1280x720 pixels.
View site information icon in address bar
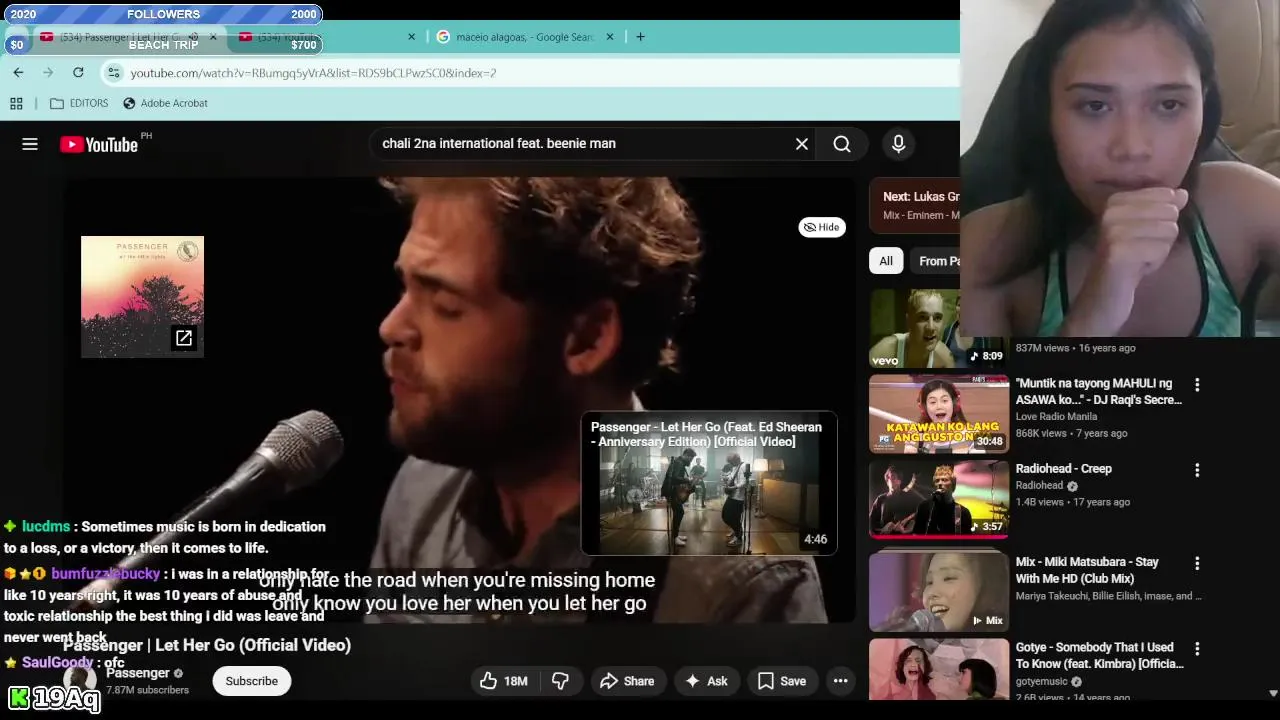point(114,72)
